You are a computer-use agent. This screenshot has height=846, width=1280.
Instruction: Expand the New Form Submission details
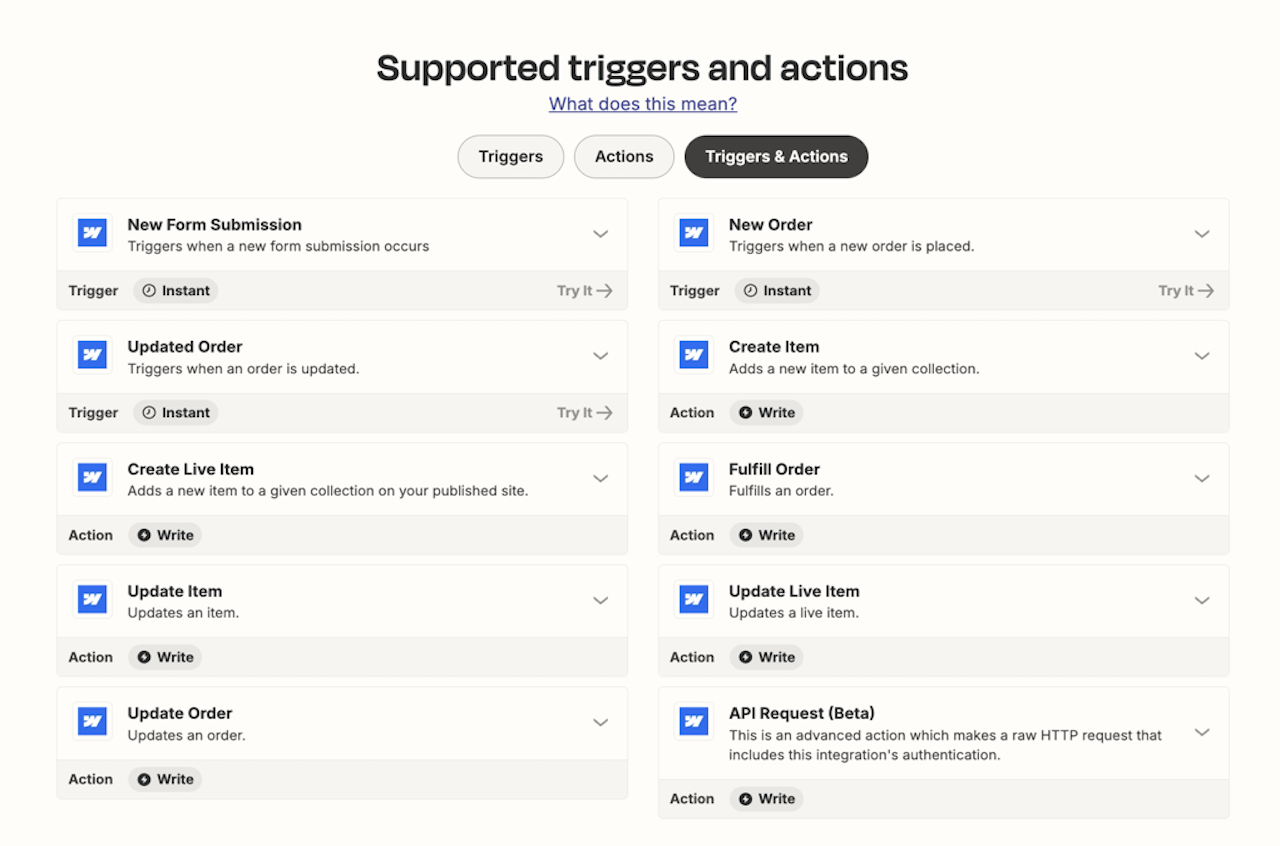(x=601, y=233)
